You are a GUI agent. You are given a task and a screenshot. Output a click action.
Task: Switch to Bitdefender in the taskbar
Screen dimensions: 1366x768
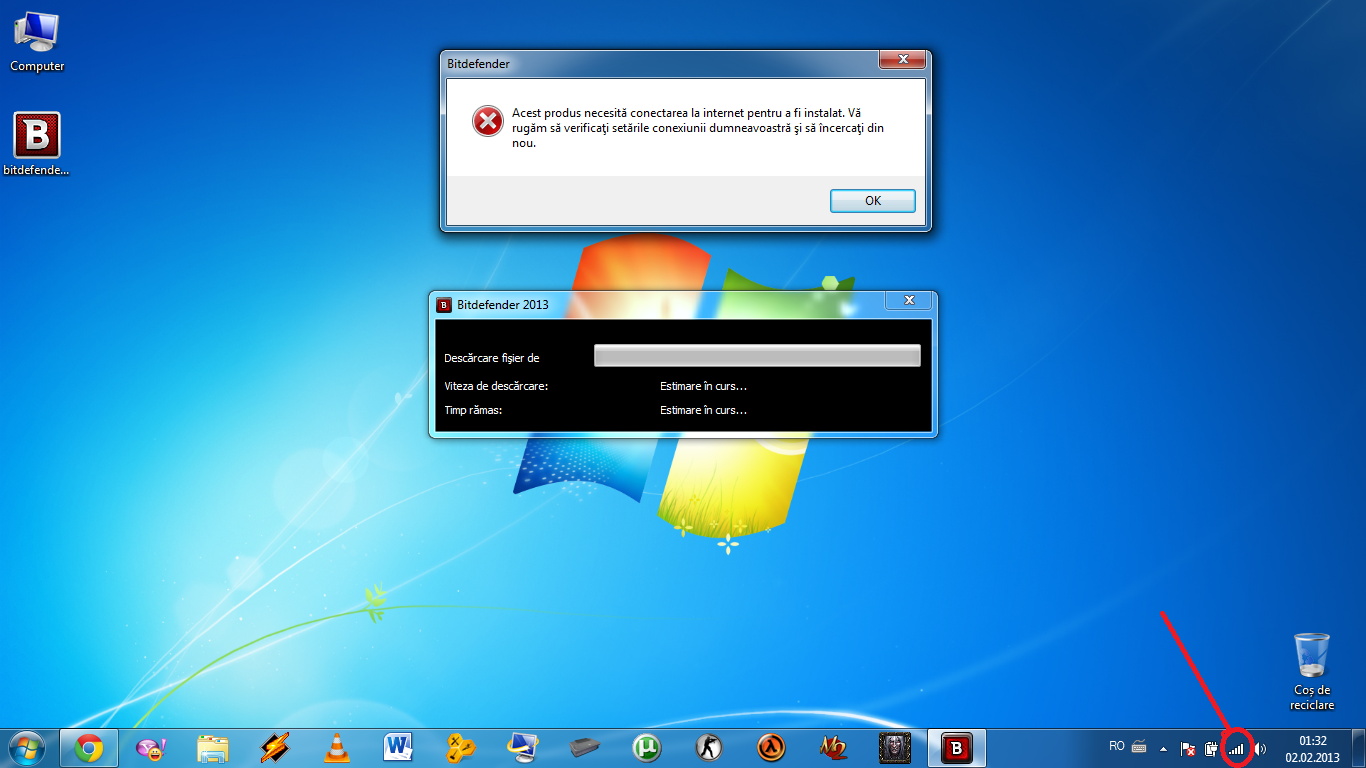coord(957,748)
